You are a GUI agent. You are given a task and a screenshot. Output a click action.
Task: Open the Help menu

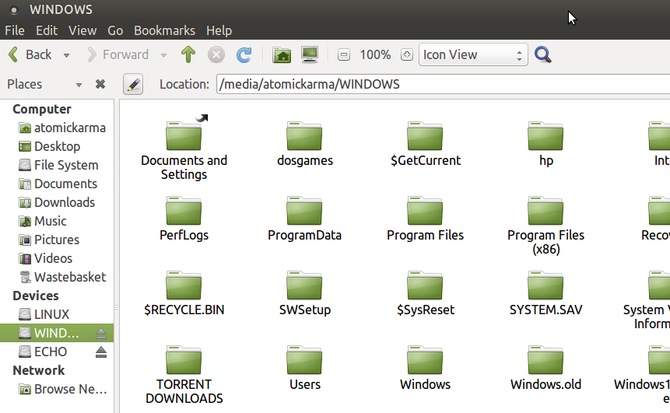pos(219,31)
